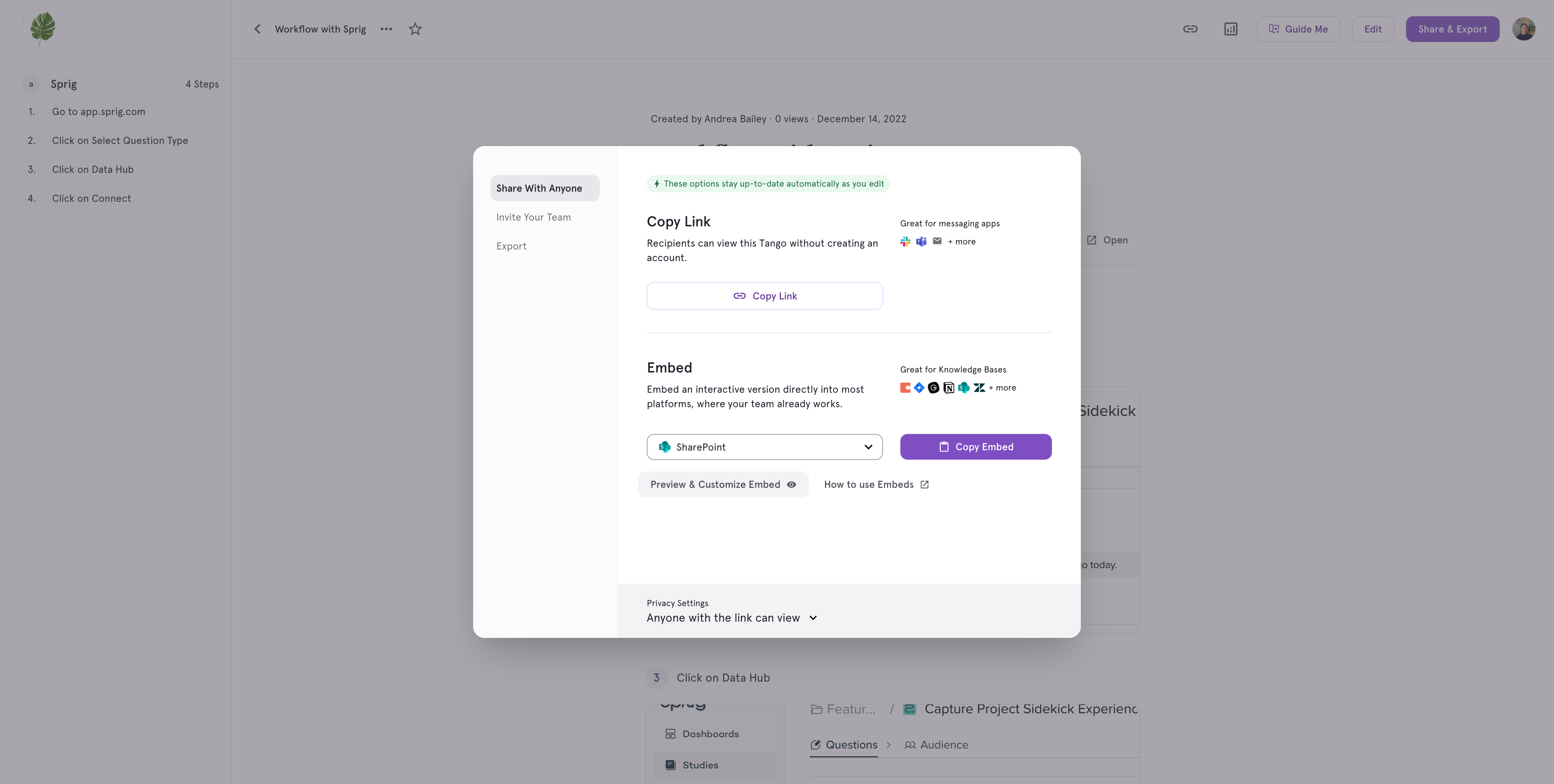Click the Edit button in header
Screen dimensions: 1554x784
click(x=1372, y=29)
